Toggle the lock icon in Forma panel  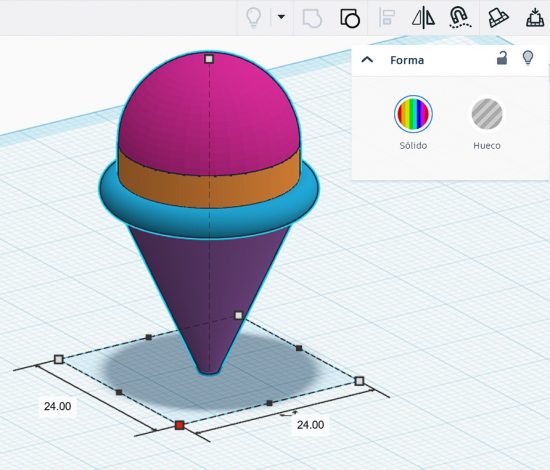(x=502, y=58)
